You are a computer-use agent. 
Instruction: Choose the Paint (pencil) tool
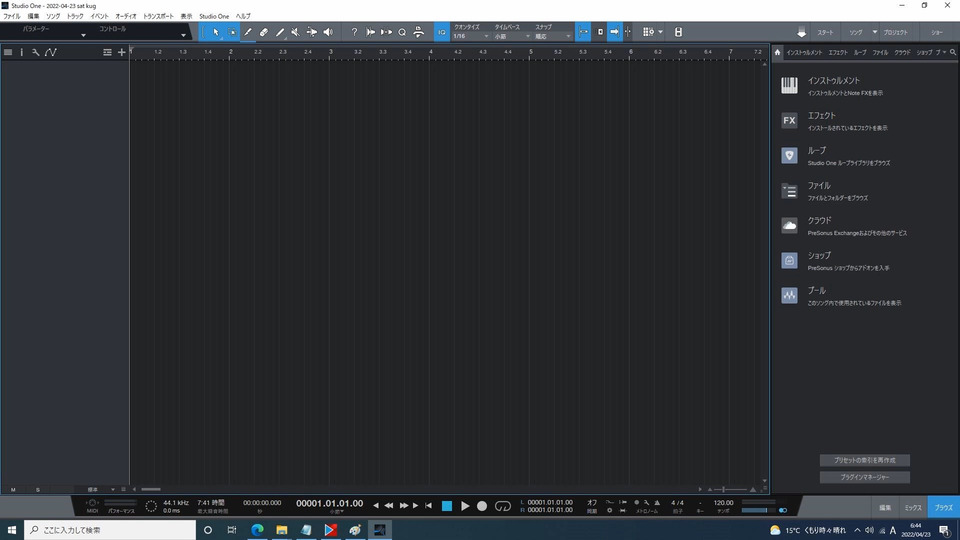click(248, 32)
